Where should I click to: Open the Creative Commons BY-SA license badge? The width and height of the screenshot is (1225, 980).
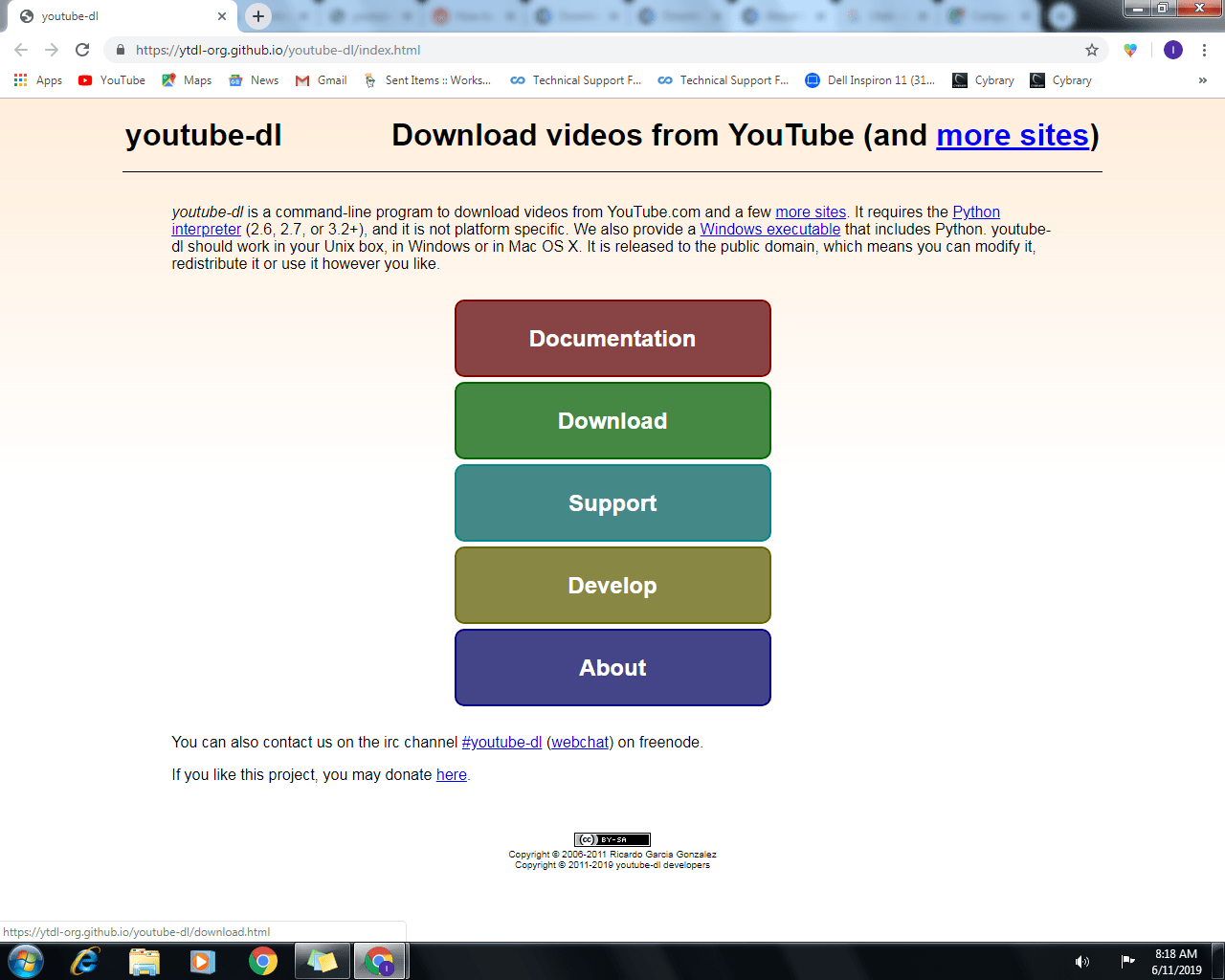612,839
